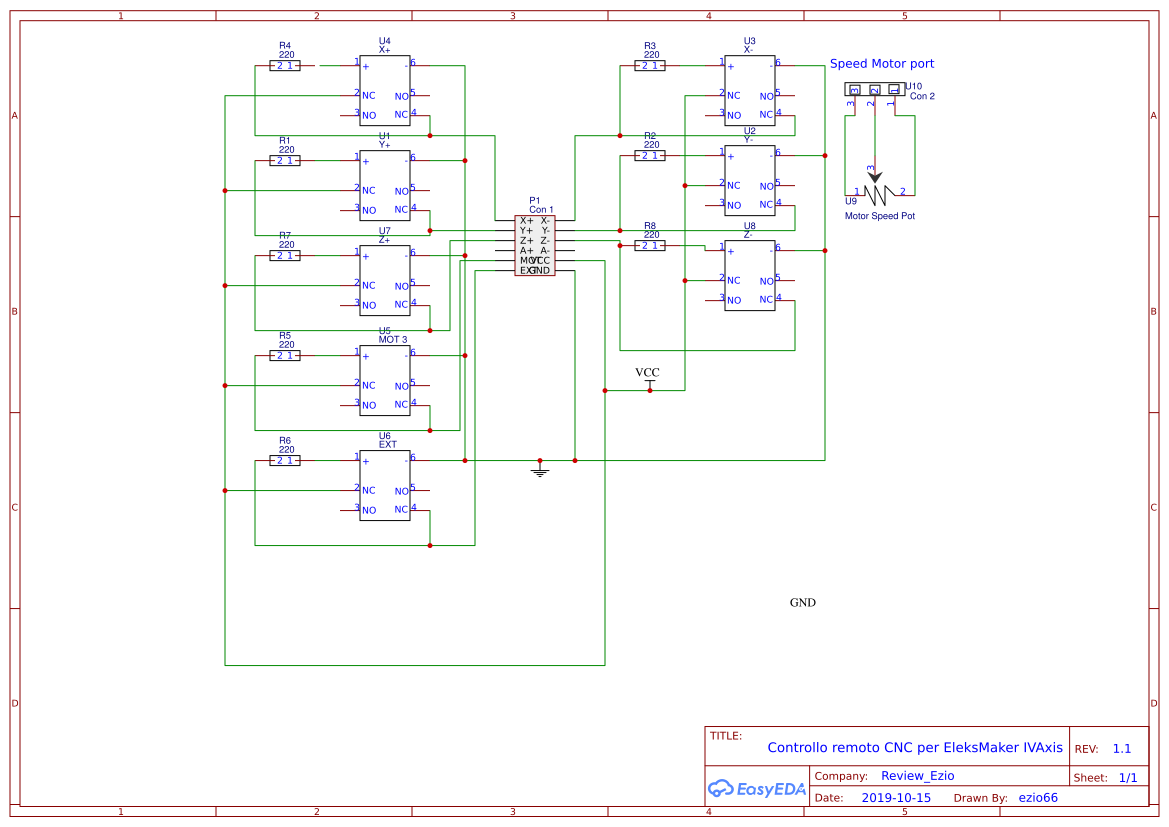Click the Date field showing 2019-10-15
The width and height of the screenshot is (1169, 827).
[896, 797]
